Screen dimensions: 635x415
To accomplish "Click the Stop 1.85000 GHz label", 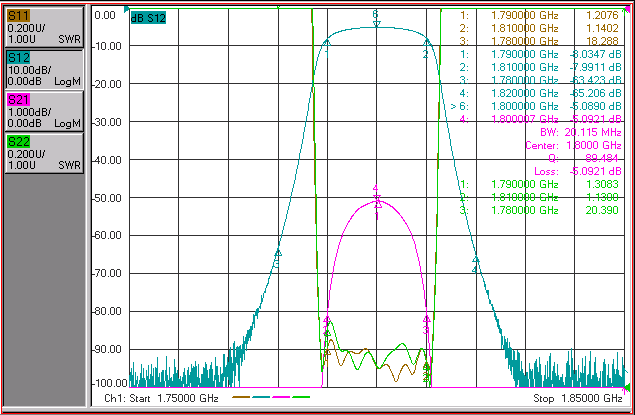I will coord(577,398).
